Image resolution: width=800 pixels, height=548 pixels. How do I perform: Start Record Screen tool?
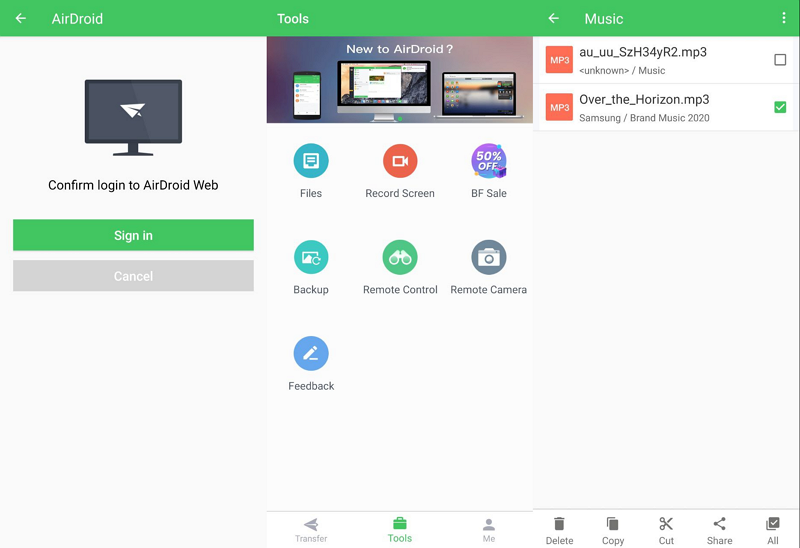400,161
